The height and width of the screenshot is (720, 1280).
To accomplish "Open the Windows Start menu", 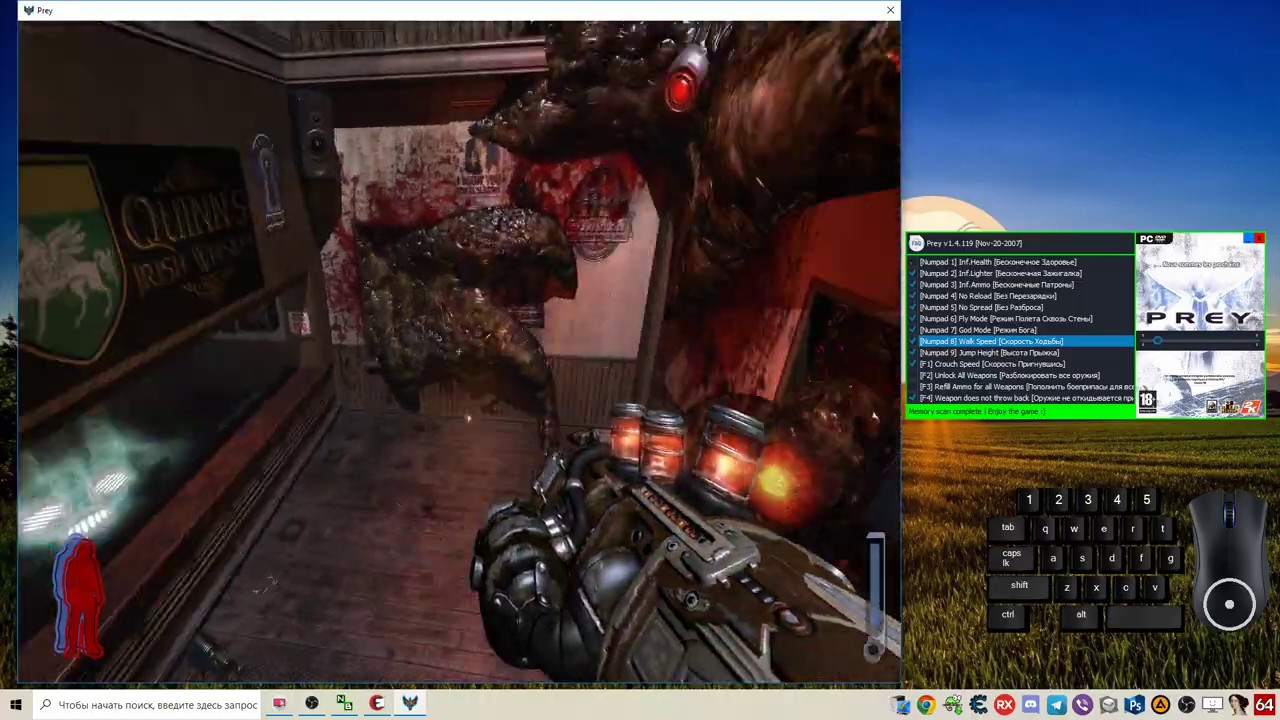I will click(x=16, y=705).
